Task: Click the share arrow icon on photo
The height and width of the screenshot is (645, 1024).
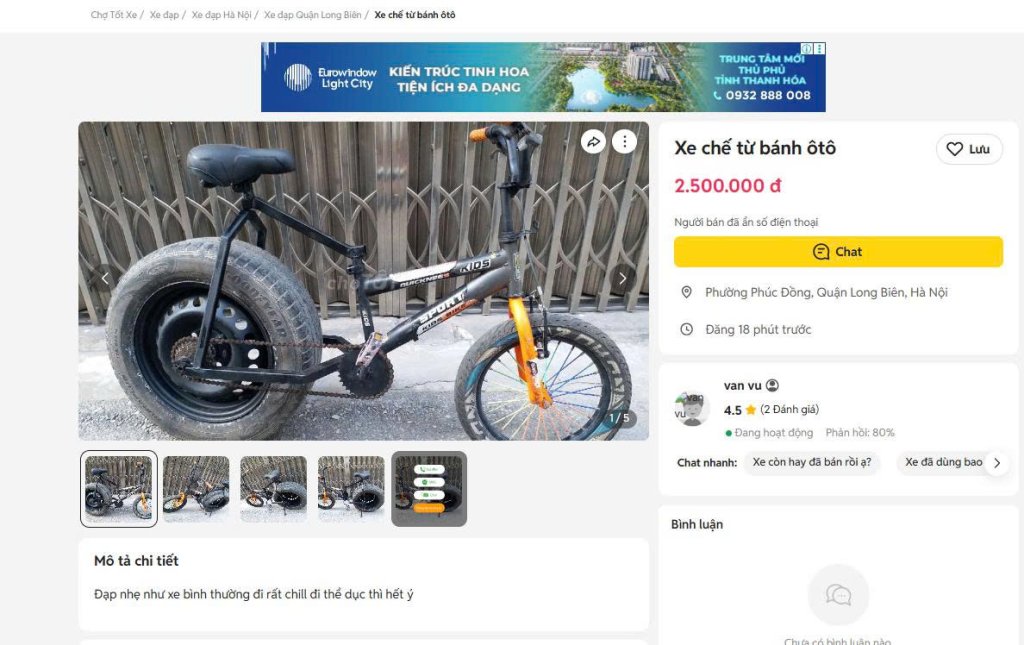Action: pos(593,142)
